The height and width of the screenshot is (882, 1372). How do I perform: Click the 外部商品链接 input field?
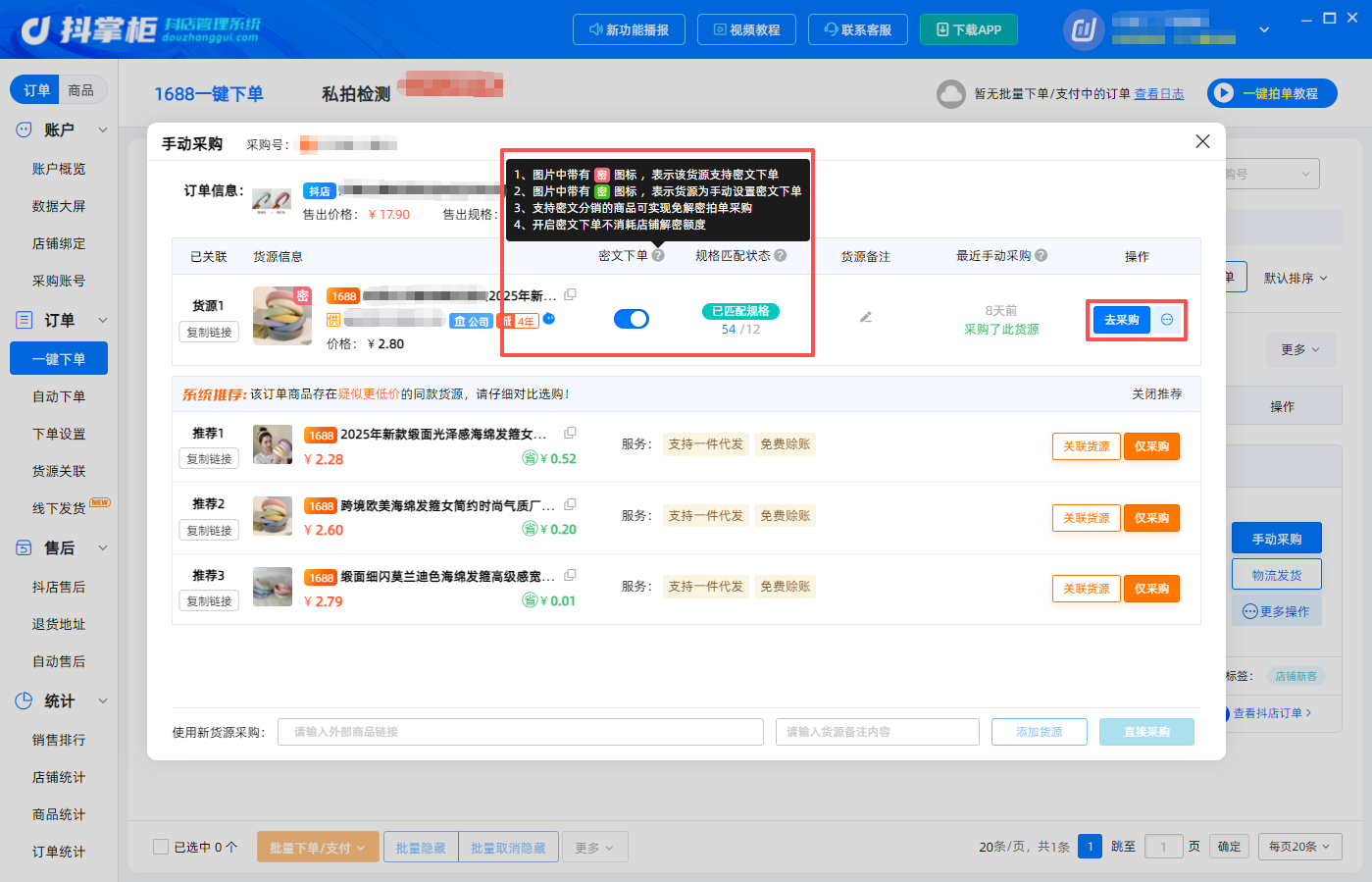(x=521, y=732)
